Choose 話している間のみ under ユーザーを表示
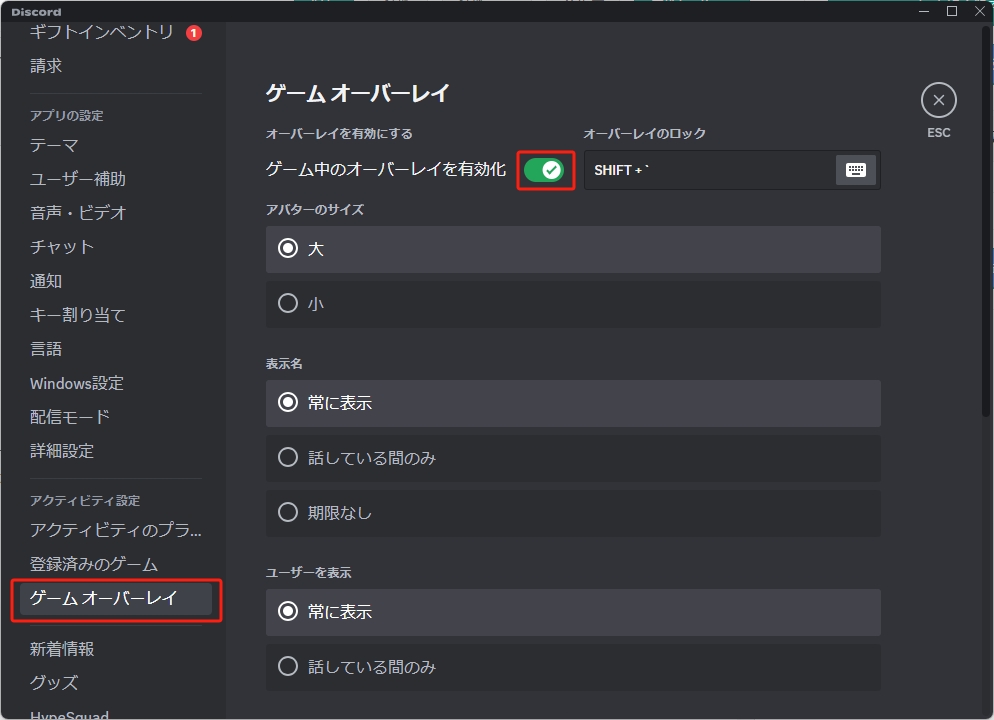Screen dimensions: 994x720 click(x=573, y=667)
